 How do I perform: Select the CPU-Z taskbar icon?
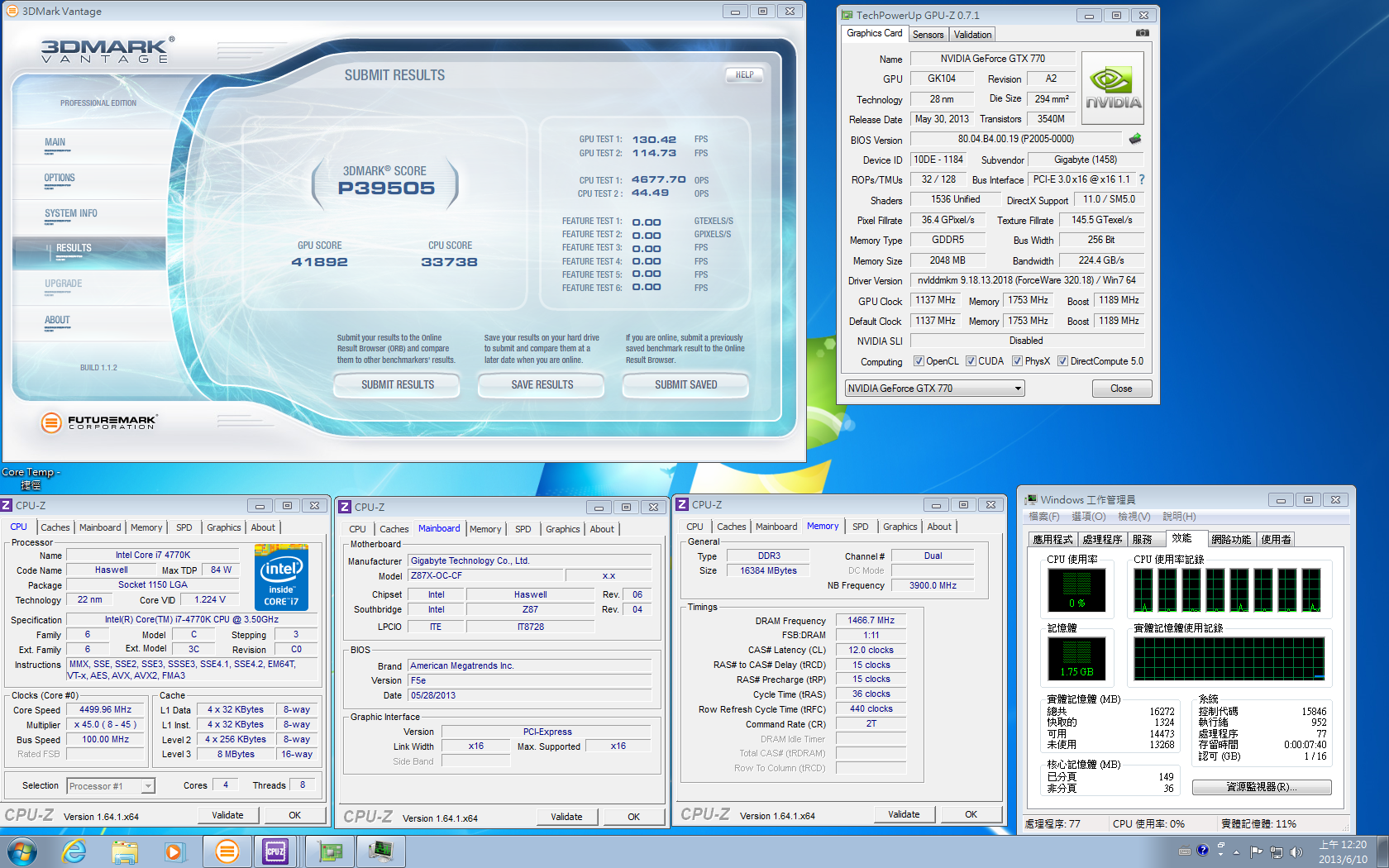(275, 851)
